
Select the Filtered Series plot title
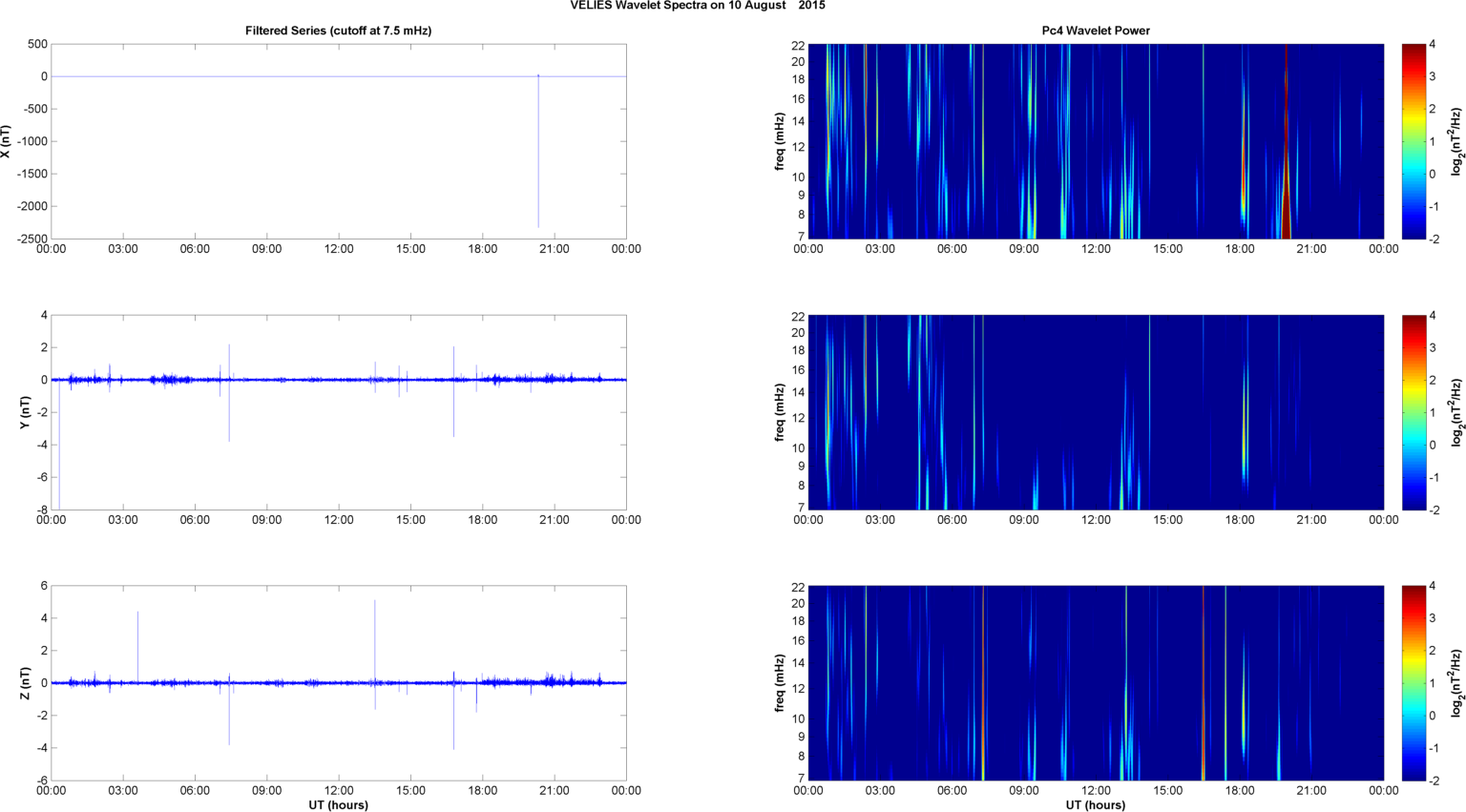[338, 31]
